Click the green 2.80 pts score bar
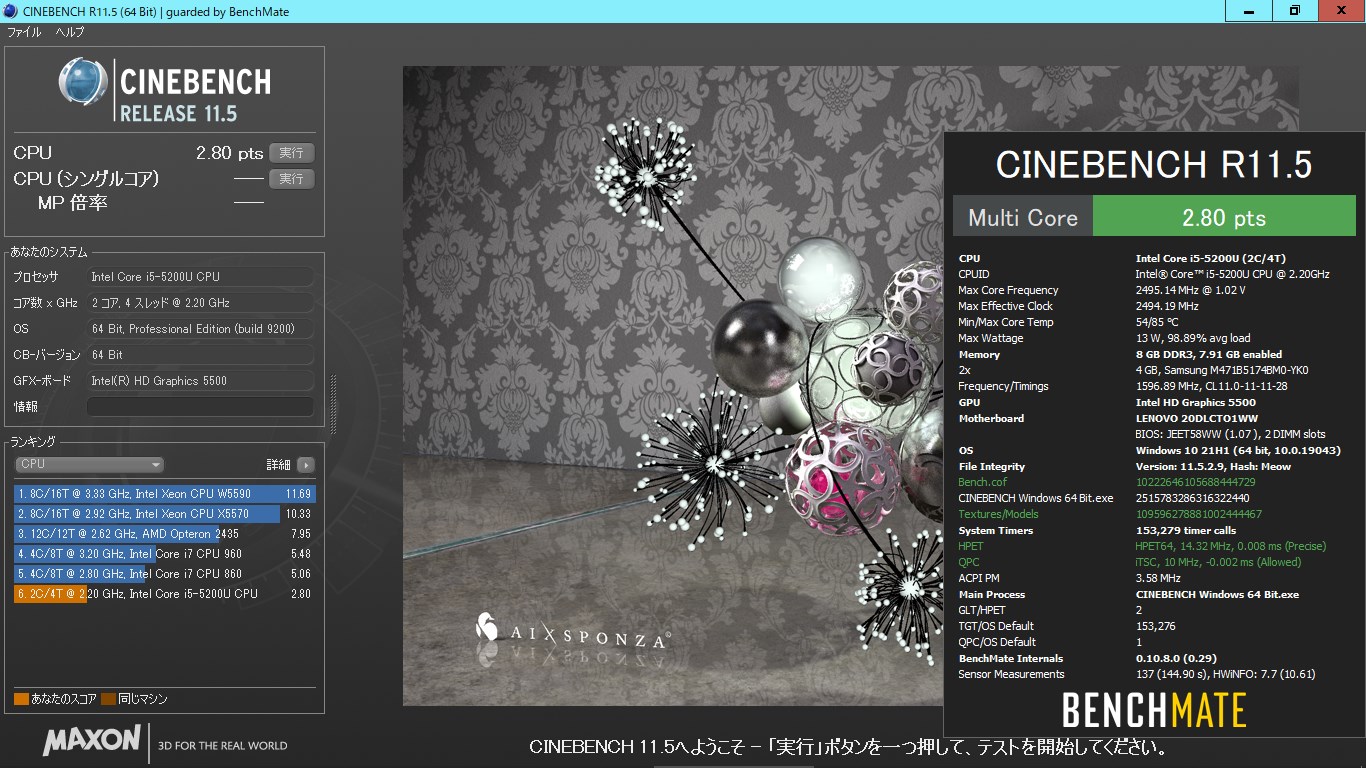The image size is (1366, 768). 1224,217
